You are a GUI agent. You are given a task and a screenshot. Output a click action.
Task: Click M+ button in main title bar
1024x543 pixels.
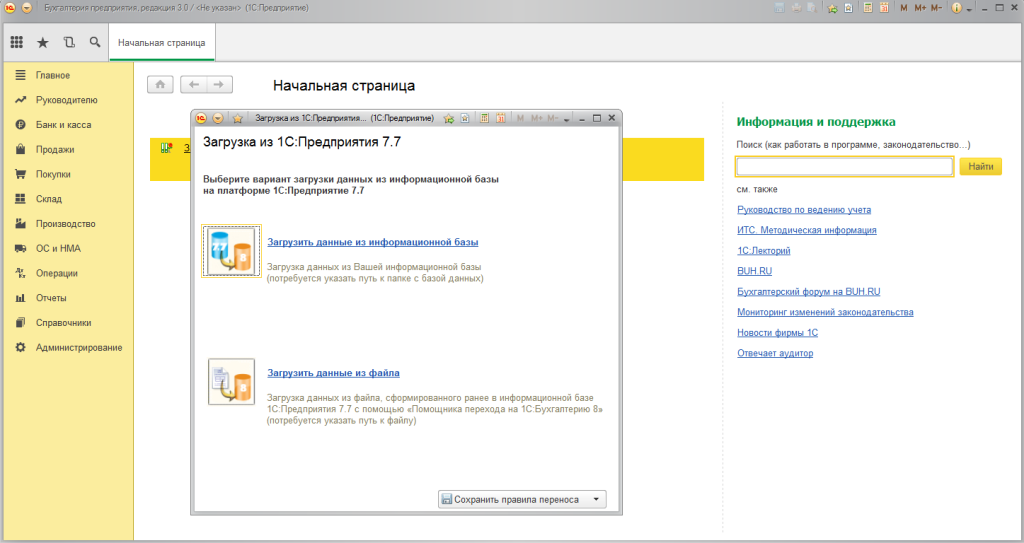tap(920, 8)
